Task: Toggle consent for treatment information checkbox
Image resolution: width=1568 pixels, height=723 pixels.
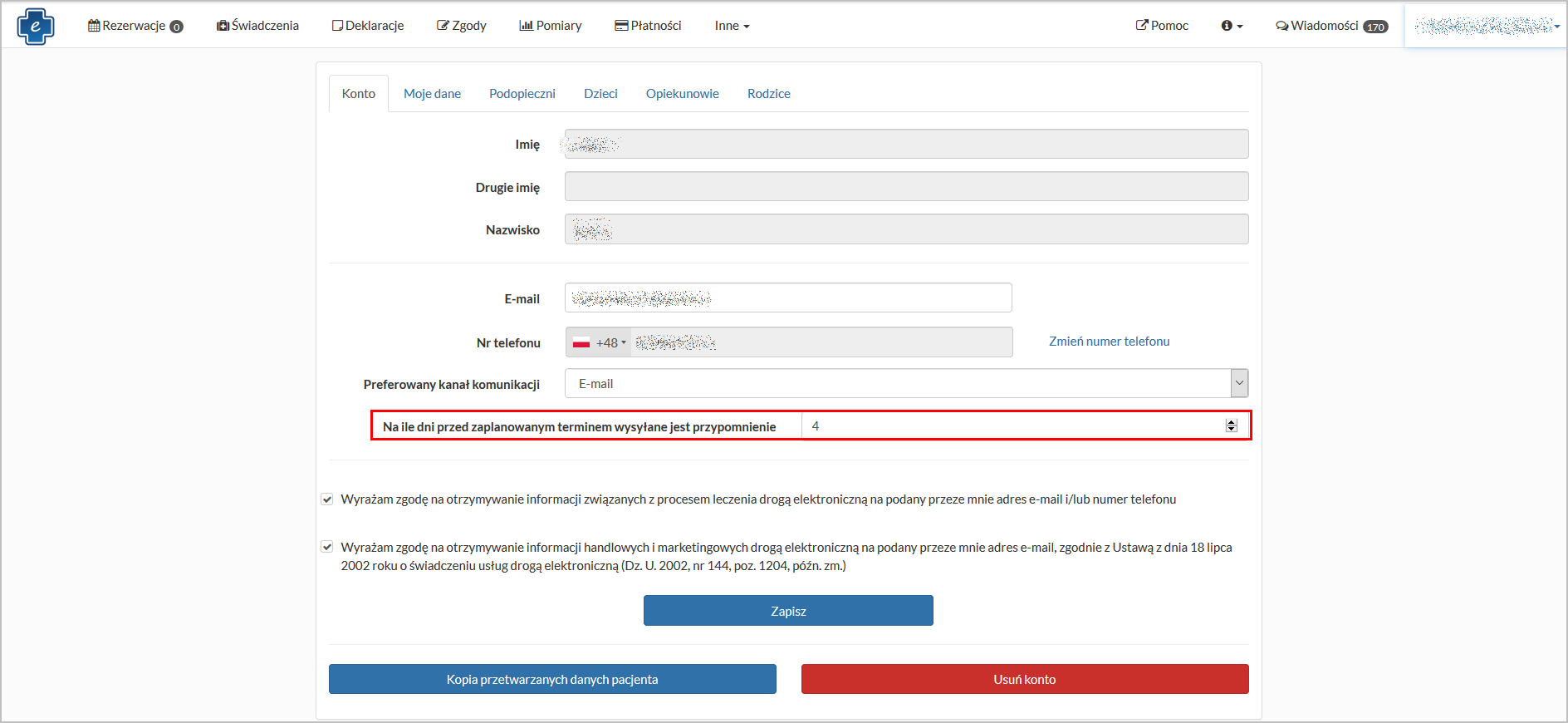Action: (x=327, y=499)
